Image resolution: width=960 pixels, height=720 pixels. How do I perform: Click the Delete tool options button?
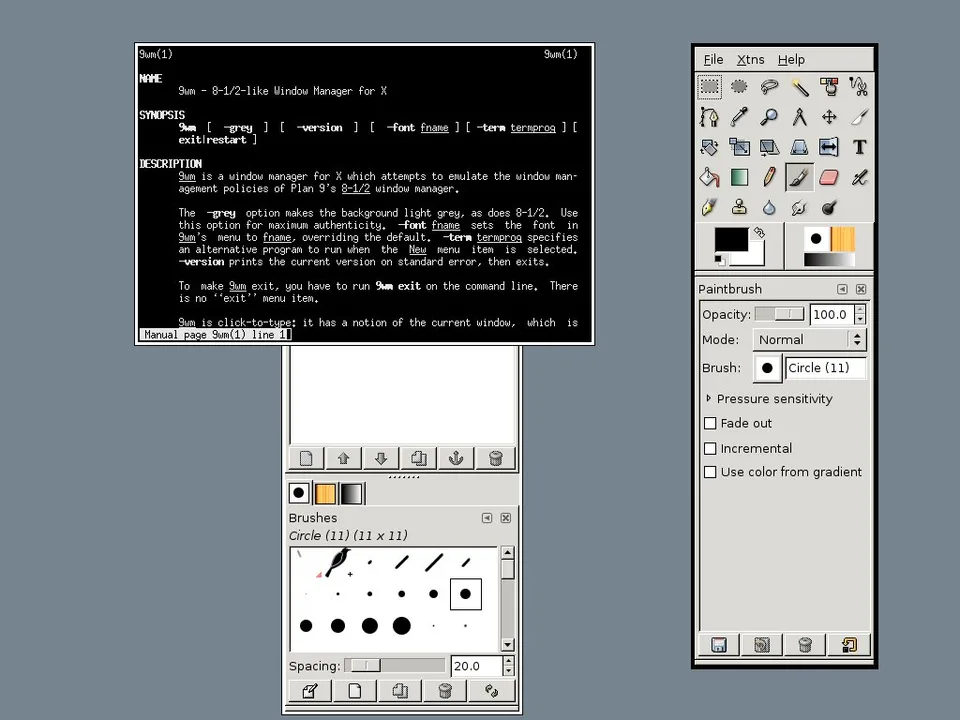[805, 645]
